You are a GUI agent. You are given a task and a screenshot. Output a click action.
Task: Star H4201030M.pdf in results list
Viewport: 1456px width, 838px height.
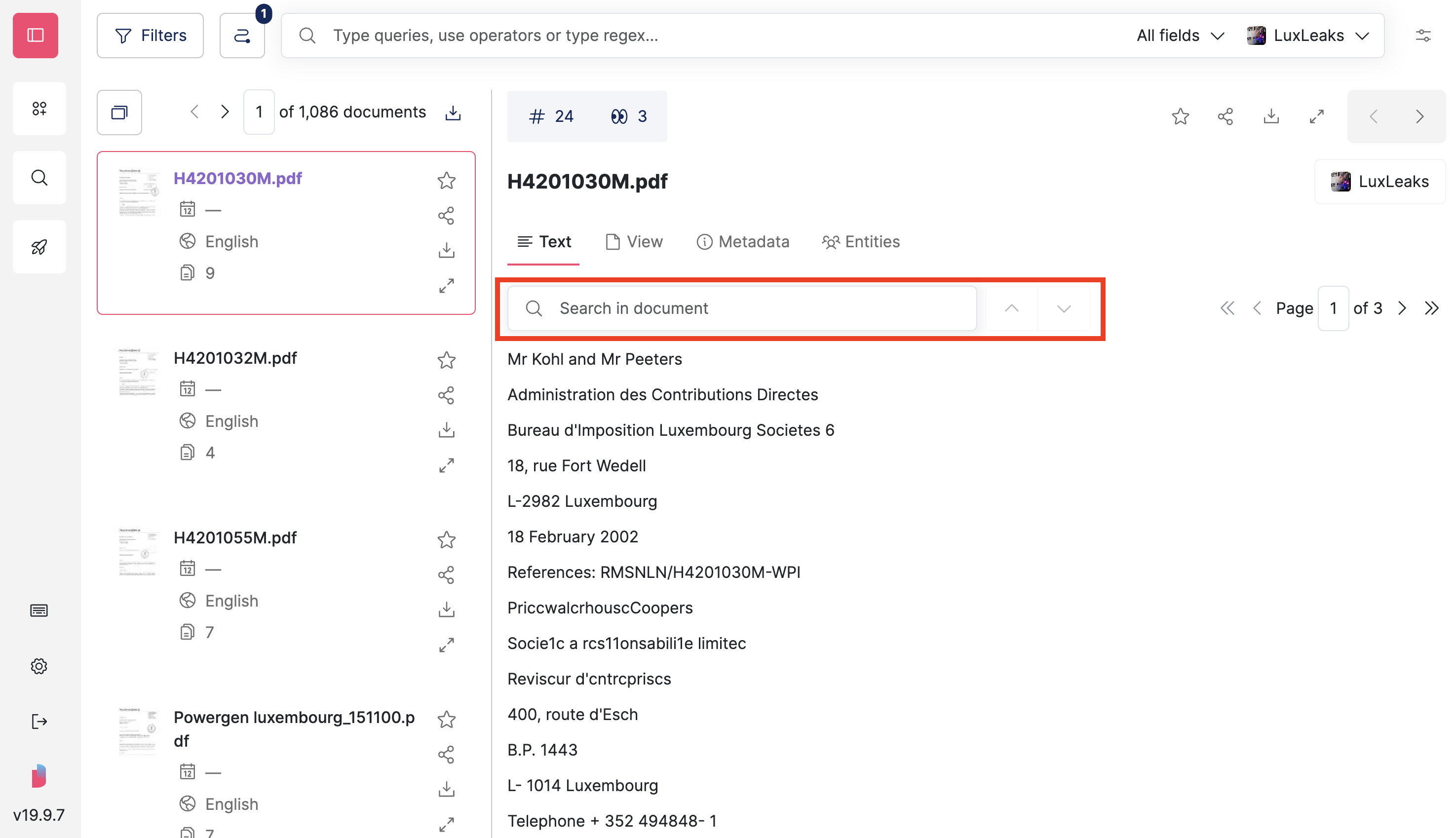coord(447,180)
